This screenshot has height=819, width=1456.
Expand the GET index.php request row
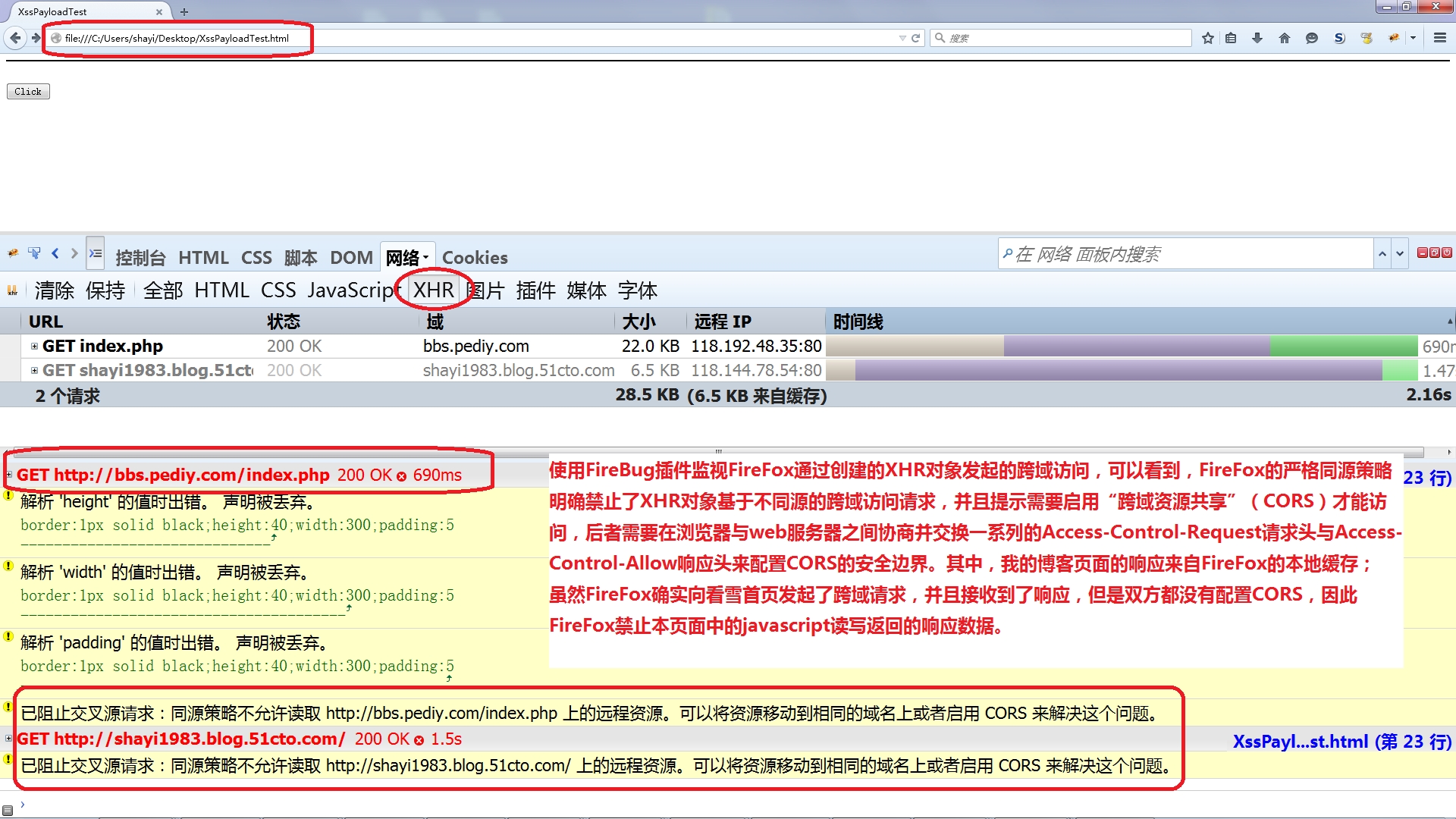click(34, 346)
